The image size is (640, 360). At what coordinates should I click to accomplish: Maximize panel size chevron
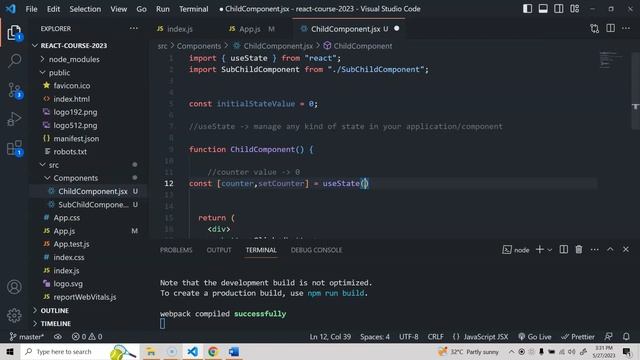610,249
